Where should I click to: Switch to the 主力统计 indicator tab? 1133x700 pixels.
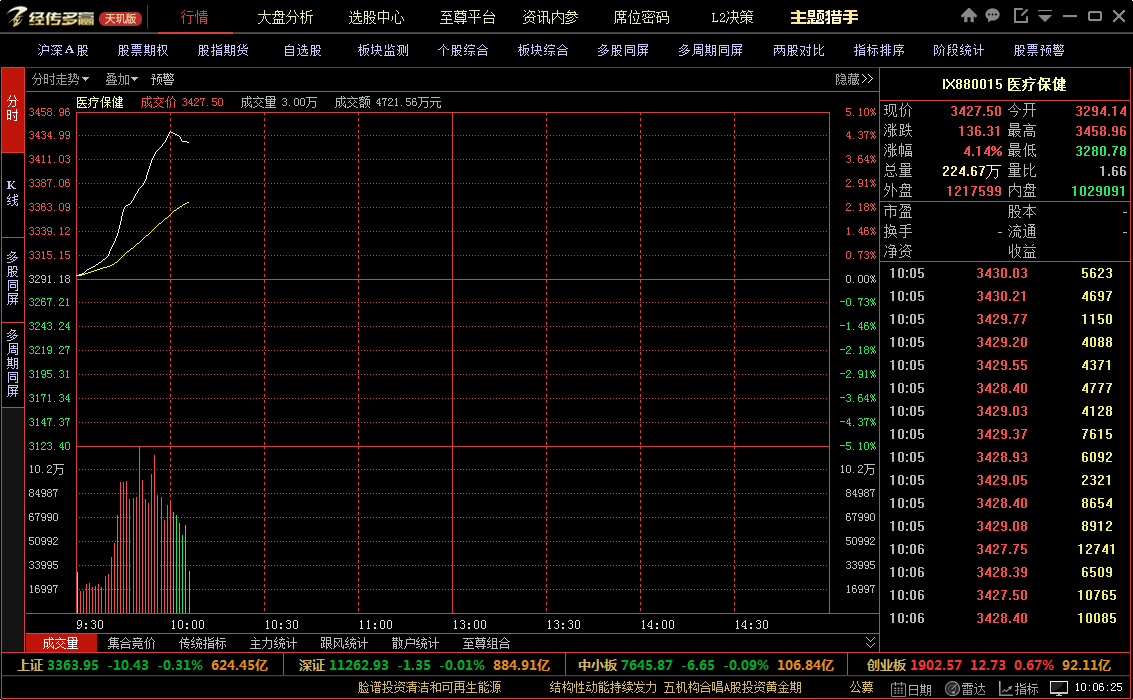[x=273, y=643]
